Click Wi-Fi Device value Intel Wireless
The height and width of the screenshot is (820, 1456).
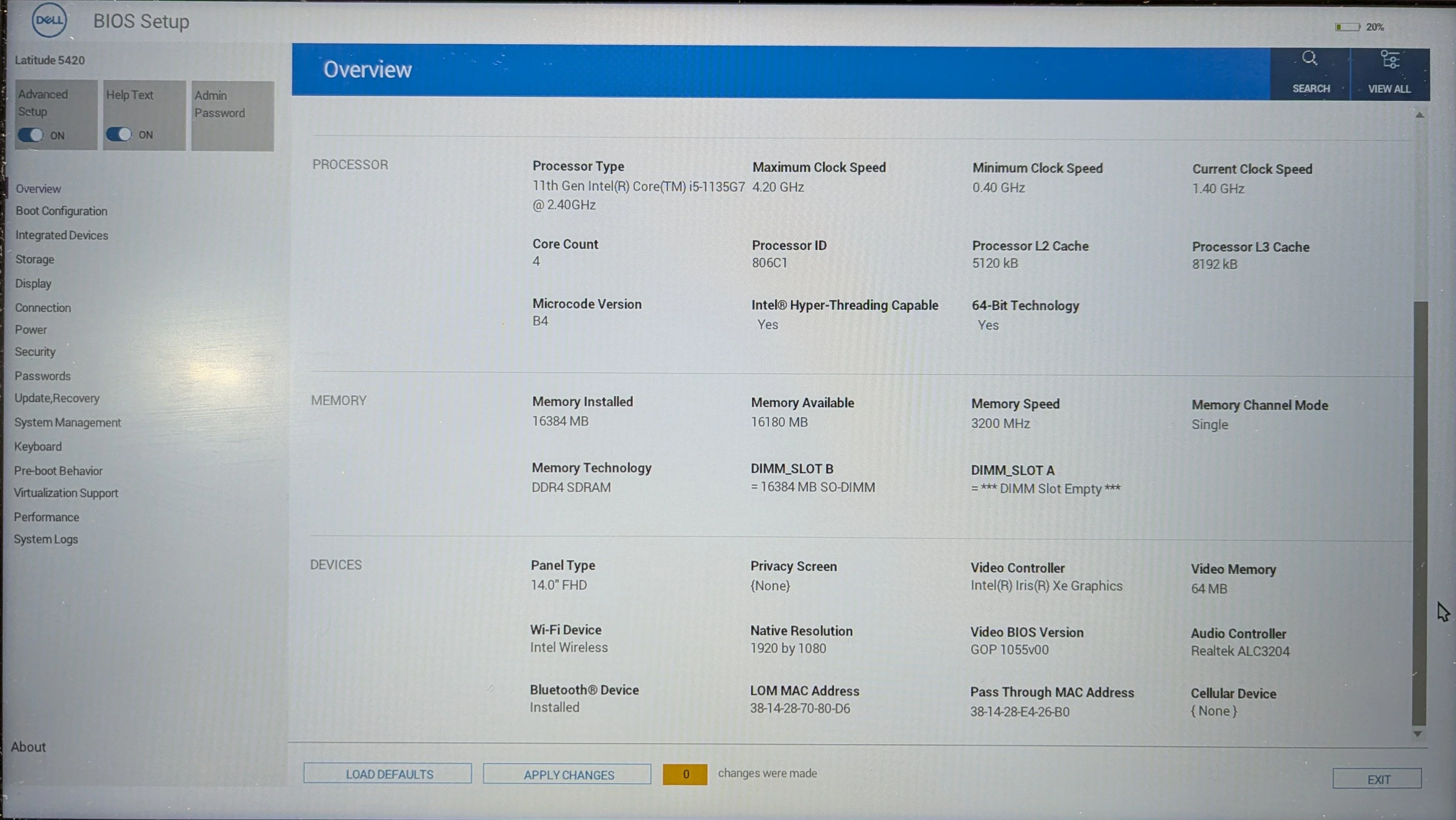tap(569, 648)
